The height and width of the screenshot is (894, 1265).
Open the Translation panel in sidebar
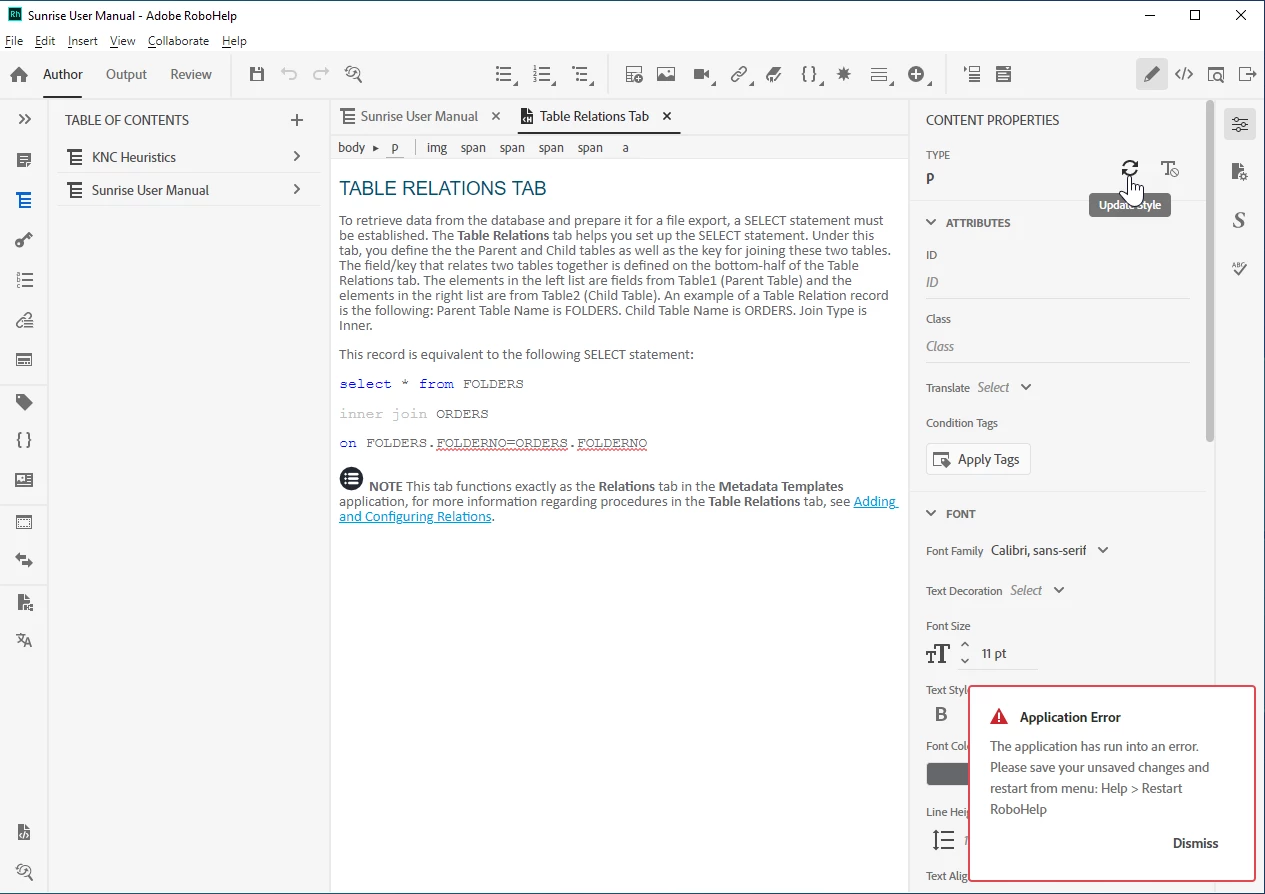pyautogui.click(x=25, y=640)
